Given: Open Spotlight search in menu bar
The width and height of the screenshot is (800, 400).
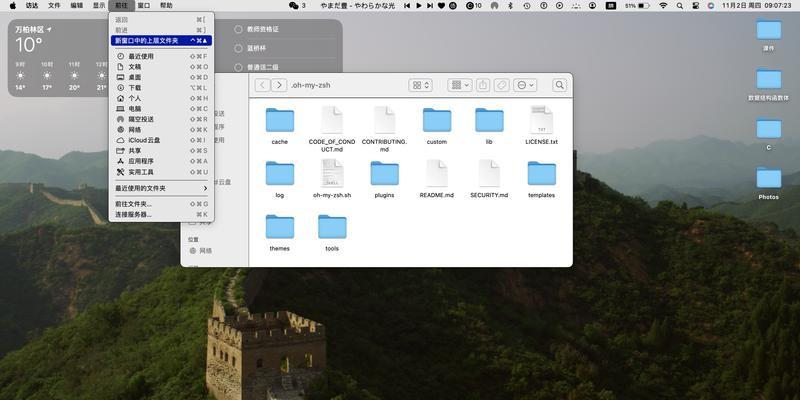Looking at the screenshot, I should [680, 6].
